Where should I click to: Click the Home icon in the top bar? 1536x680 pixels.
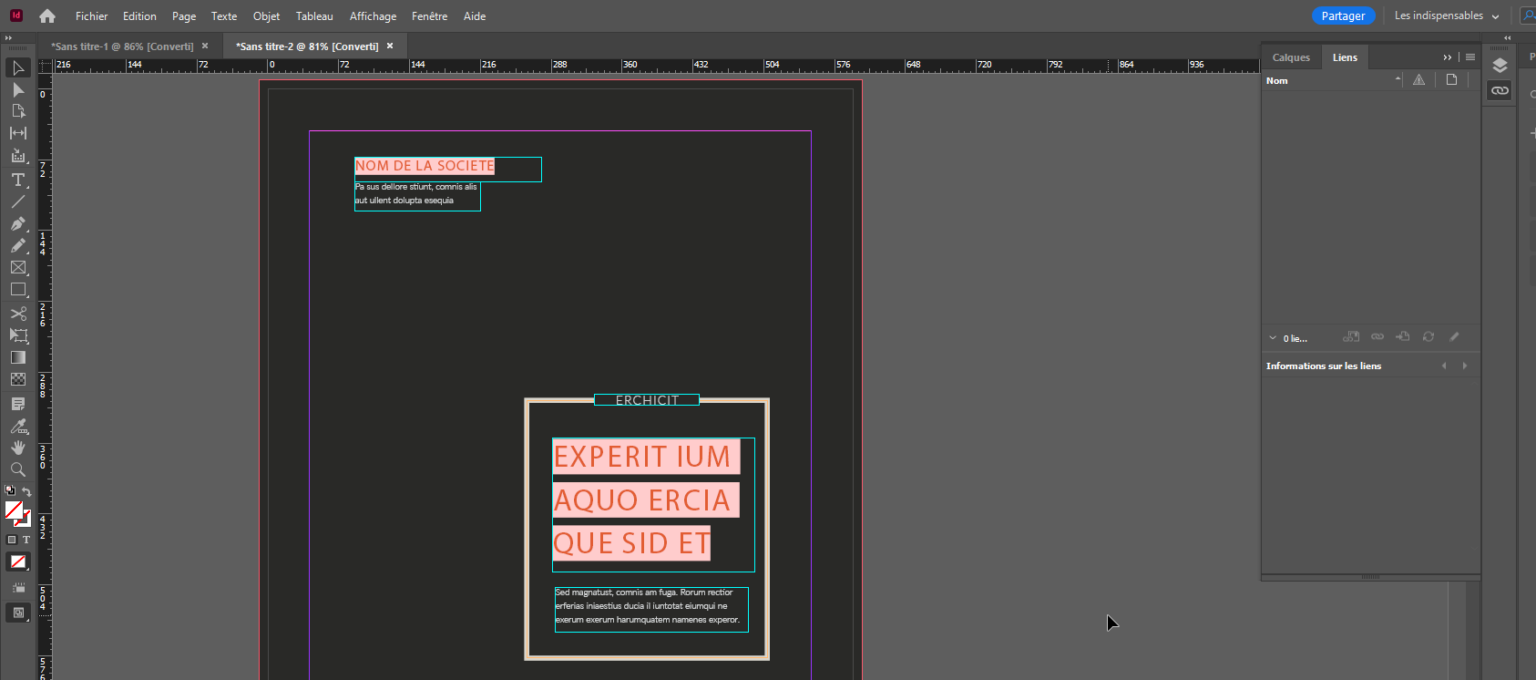(x=47, y=16)
